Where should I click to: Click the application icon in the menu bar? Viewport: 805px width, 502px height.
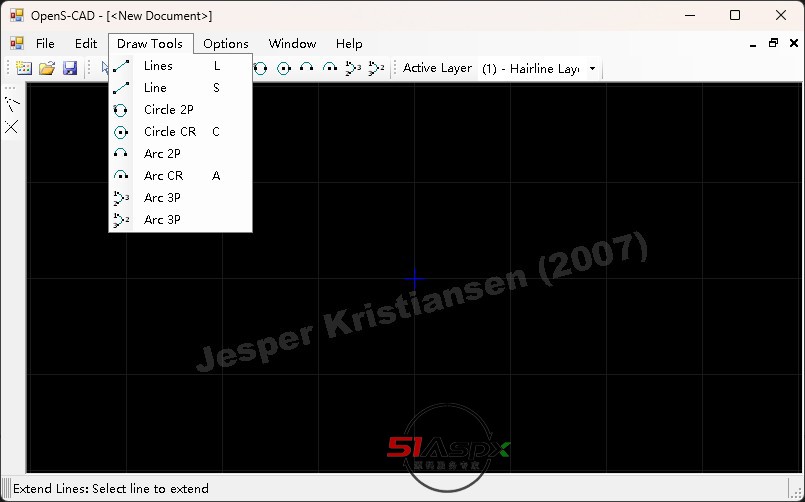tap(17, 44)
